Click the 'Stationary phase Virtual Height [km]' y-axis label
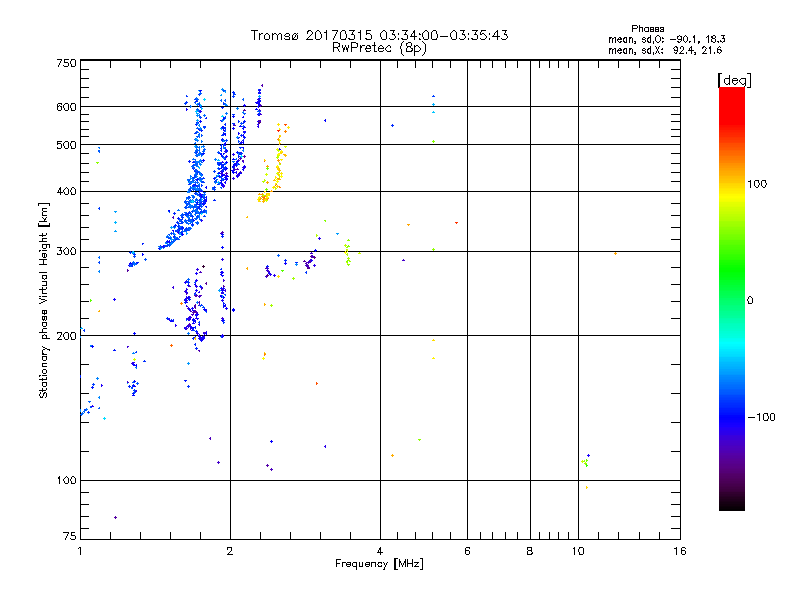The image size is (800, 600). [x=43, y=300]
